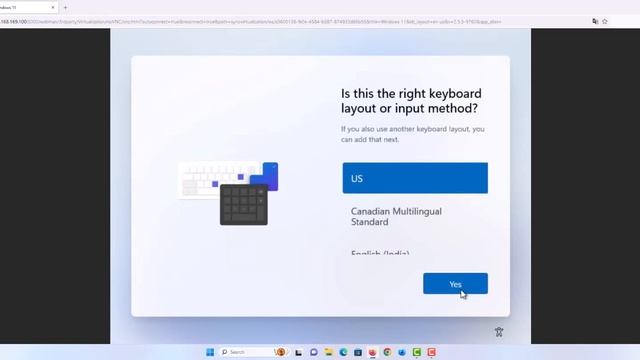Image resolution: width=640 pixels, height=360 pixels.
Task: Close the Windows 11 browser tab
Action: tap(53, 7)
